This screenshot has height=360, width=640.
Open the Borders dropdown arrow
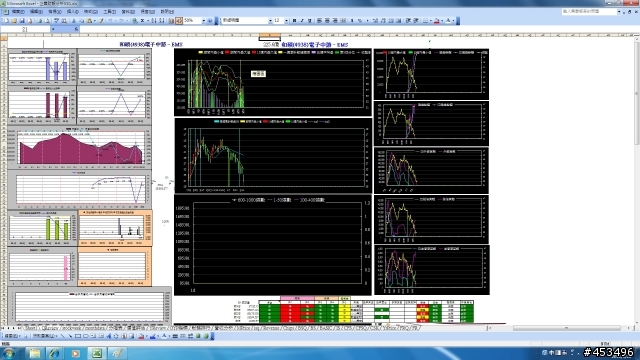(431, 20)
